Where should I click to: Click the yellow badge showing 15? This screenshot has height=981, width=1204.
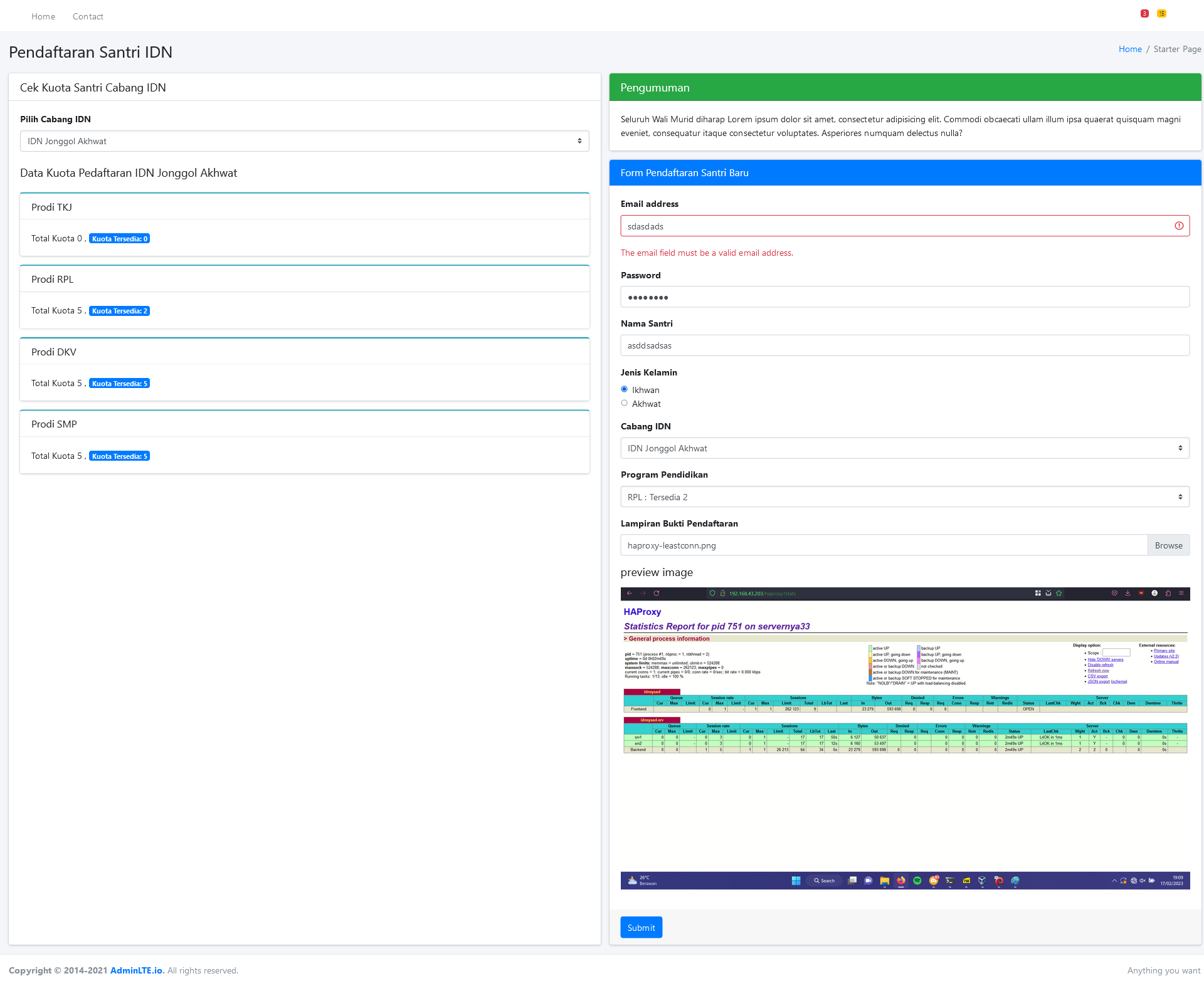coord(1161,14)
